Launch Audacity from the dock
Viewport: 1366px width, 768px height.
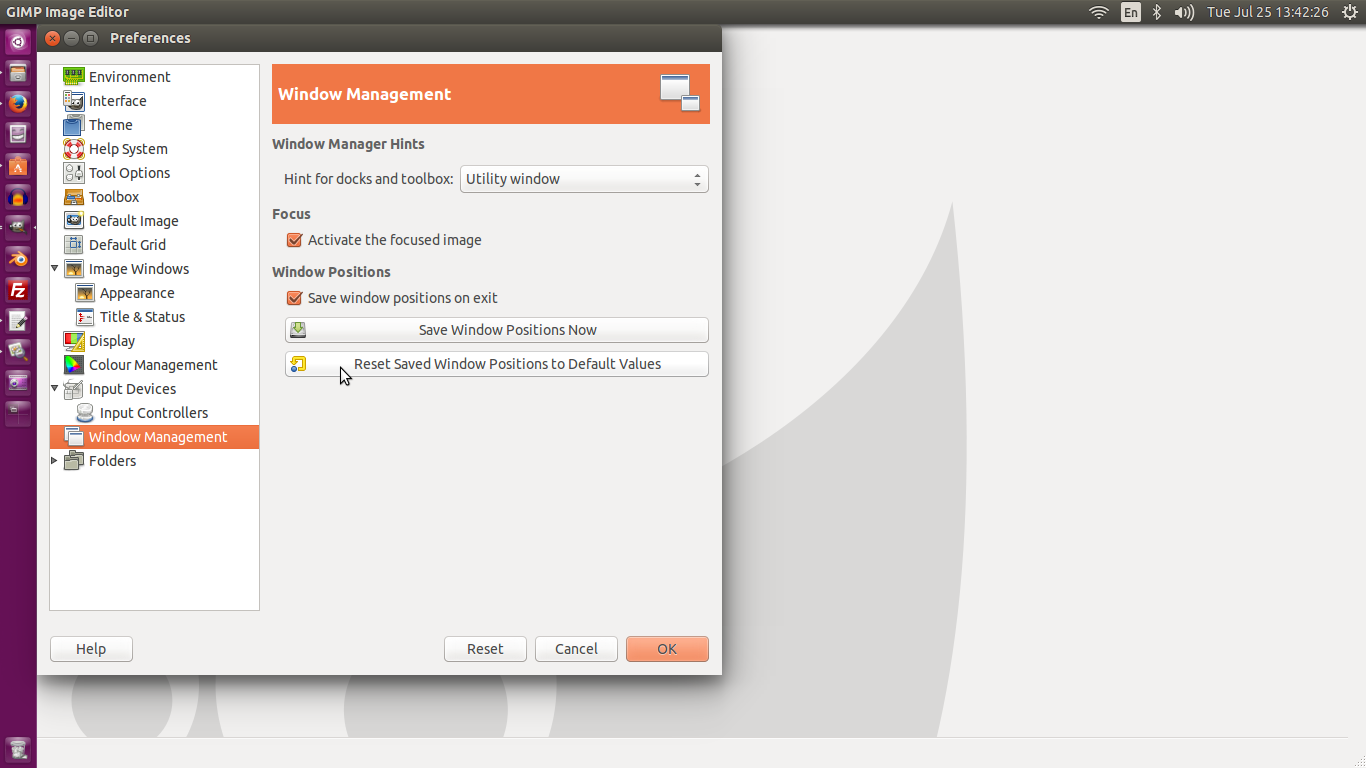(18, 197)
